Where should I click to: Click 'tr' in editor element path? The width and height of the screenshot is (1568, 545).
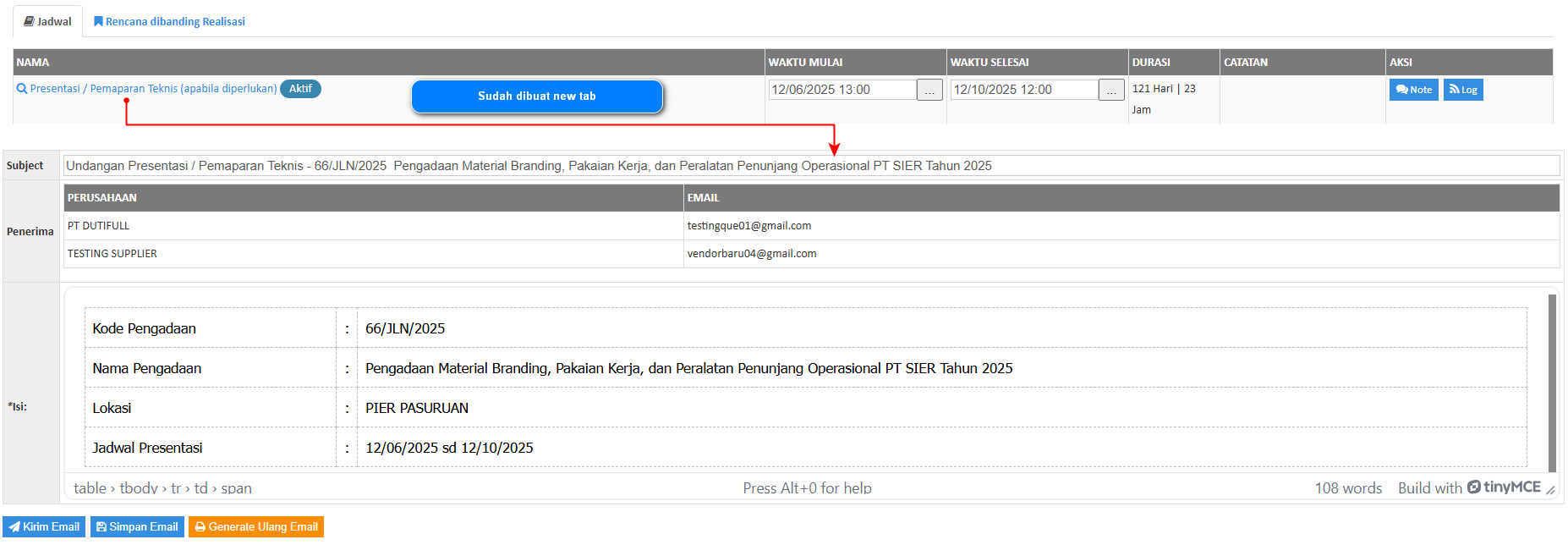pyautogui.click(x=176, y=488)
